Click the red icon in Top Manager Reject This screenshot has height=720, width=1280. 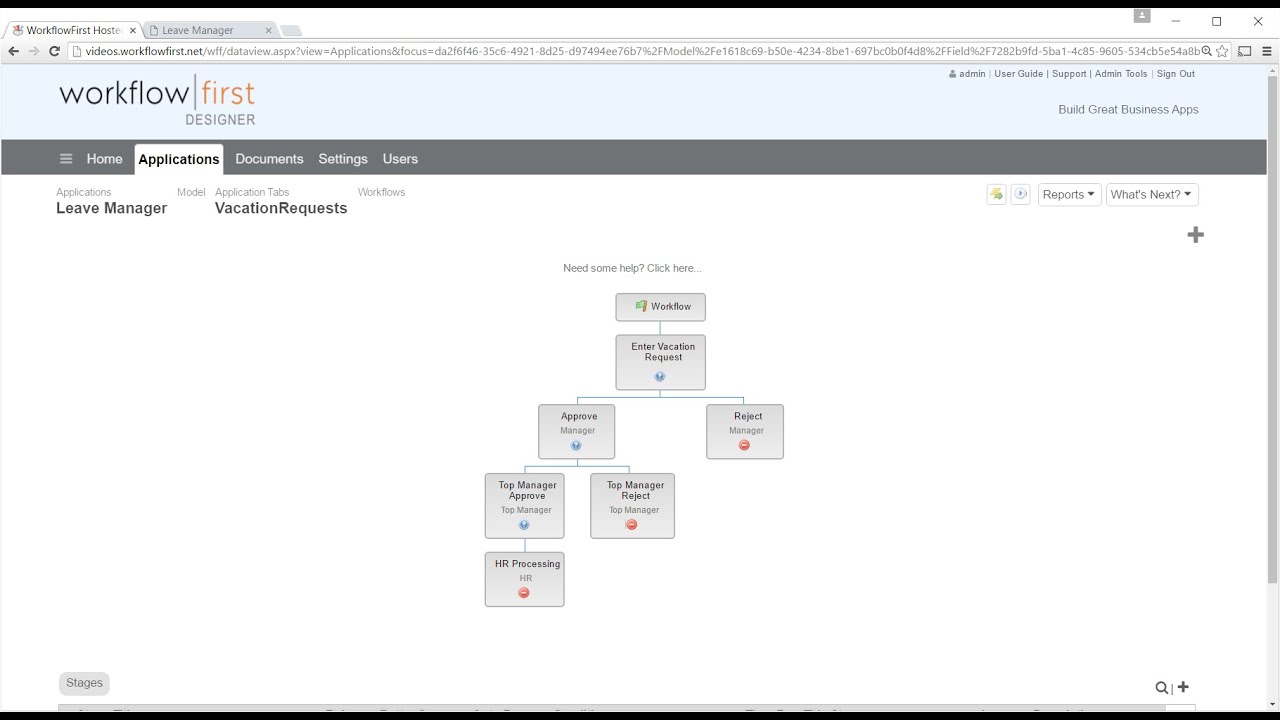pos(631,525)
